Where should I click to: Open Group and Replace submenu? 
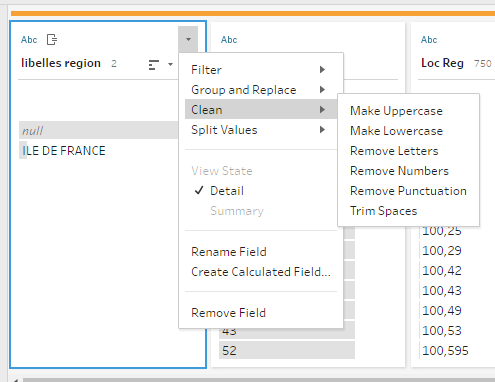pyautogui.click(x=261, y=90)
